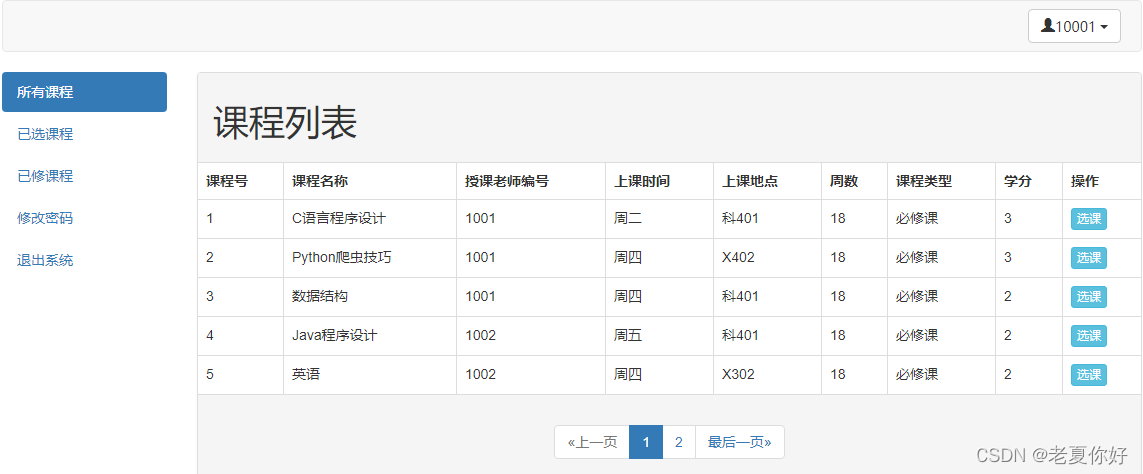Click the 数据结构 course name
The height and width of the screenshot is (474, 1143).
point(320,296)
